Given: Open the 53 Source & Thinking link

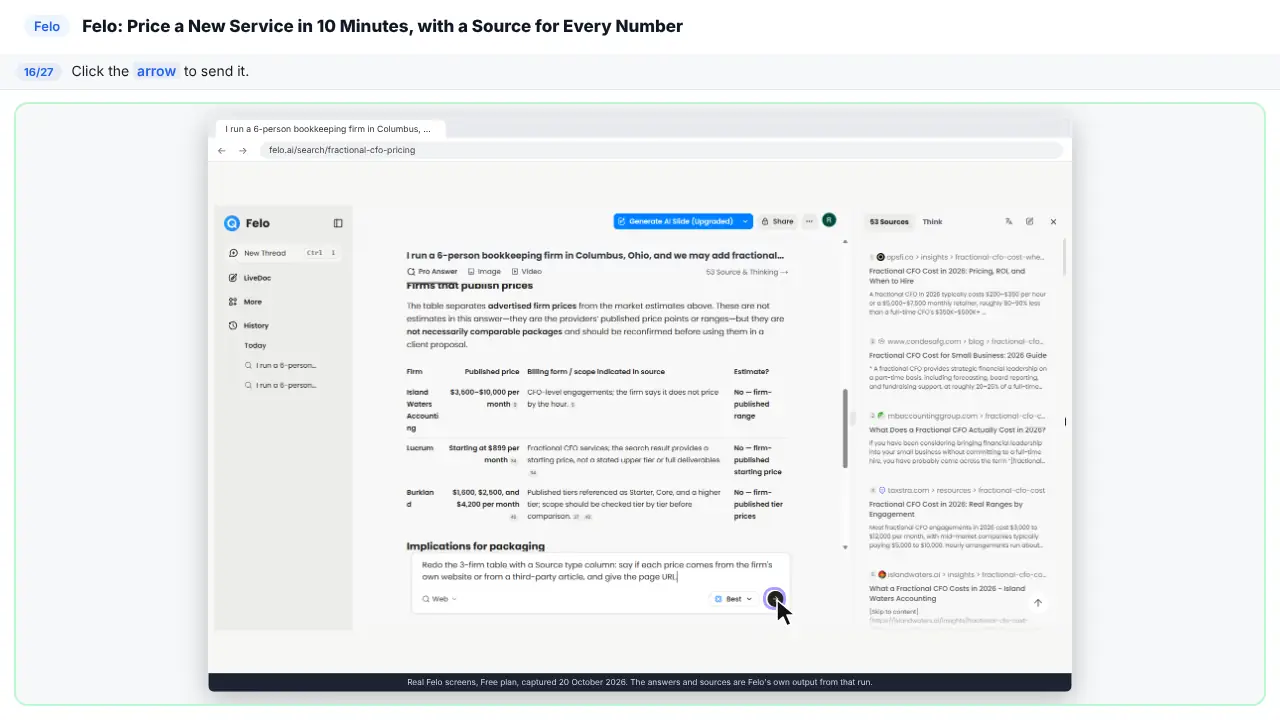Looking at the screenshot, I should pyautogui.click(x=747, y=272).
